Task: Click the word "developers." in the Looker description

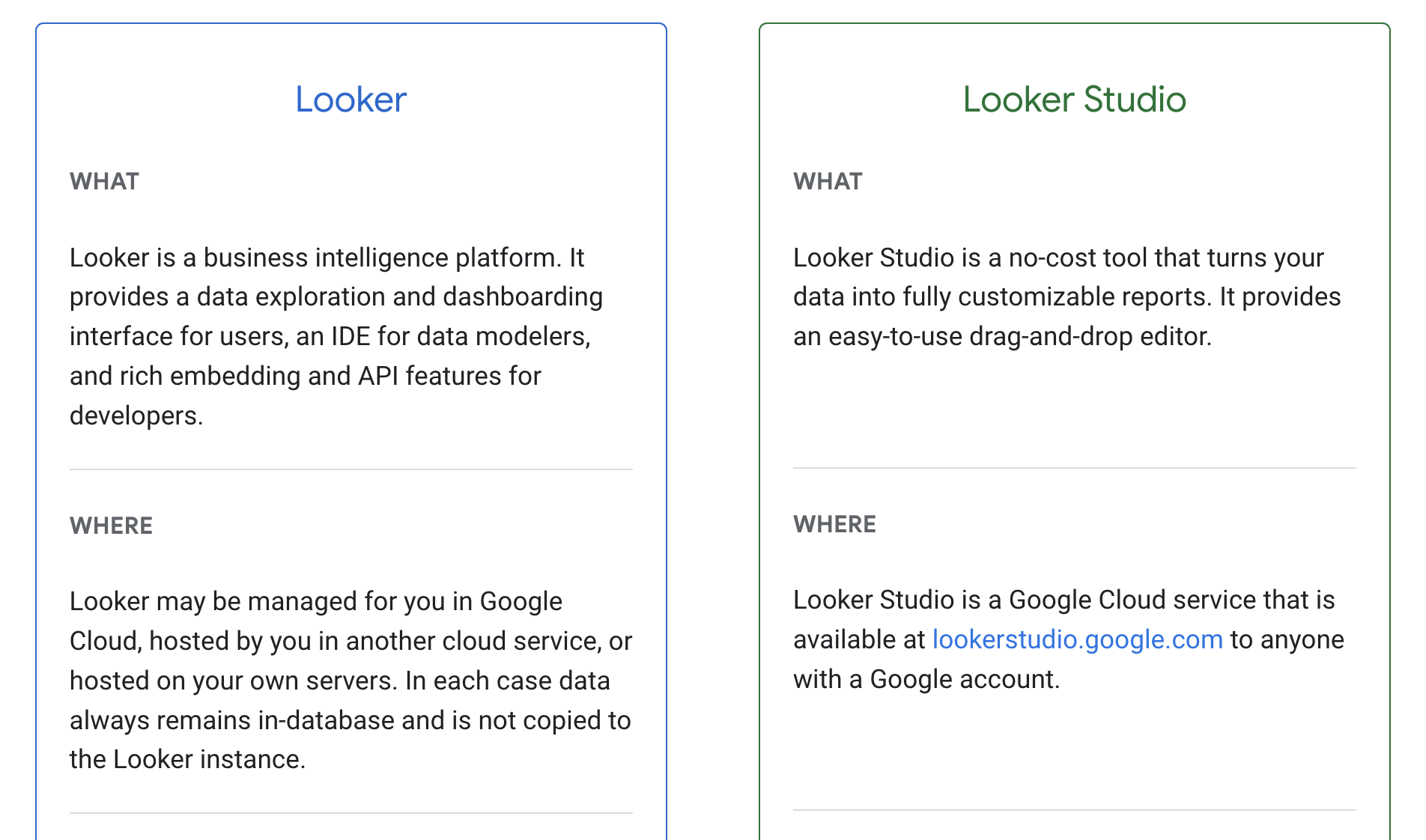Action: 136,416
